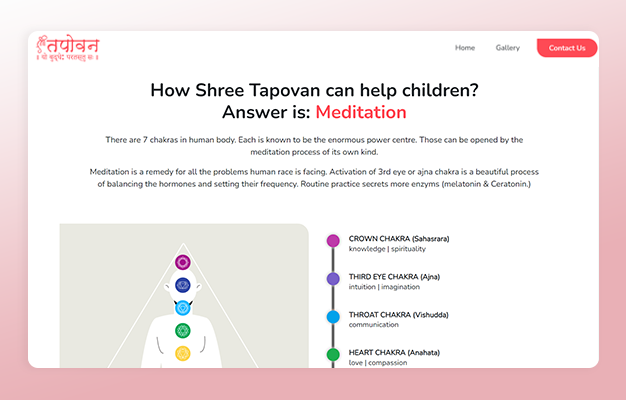Click the 'love | compassion' text

point(378,362)
